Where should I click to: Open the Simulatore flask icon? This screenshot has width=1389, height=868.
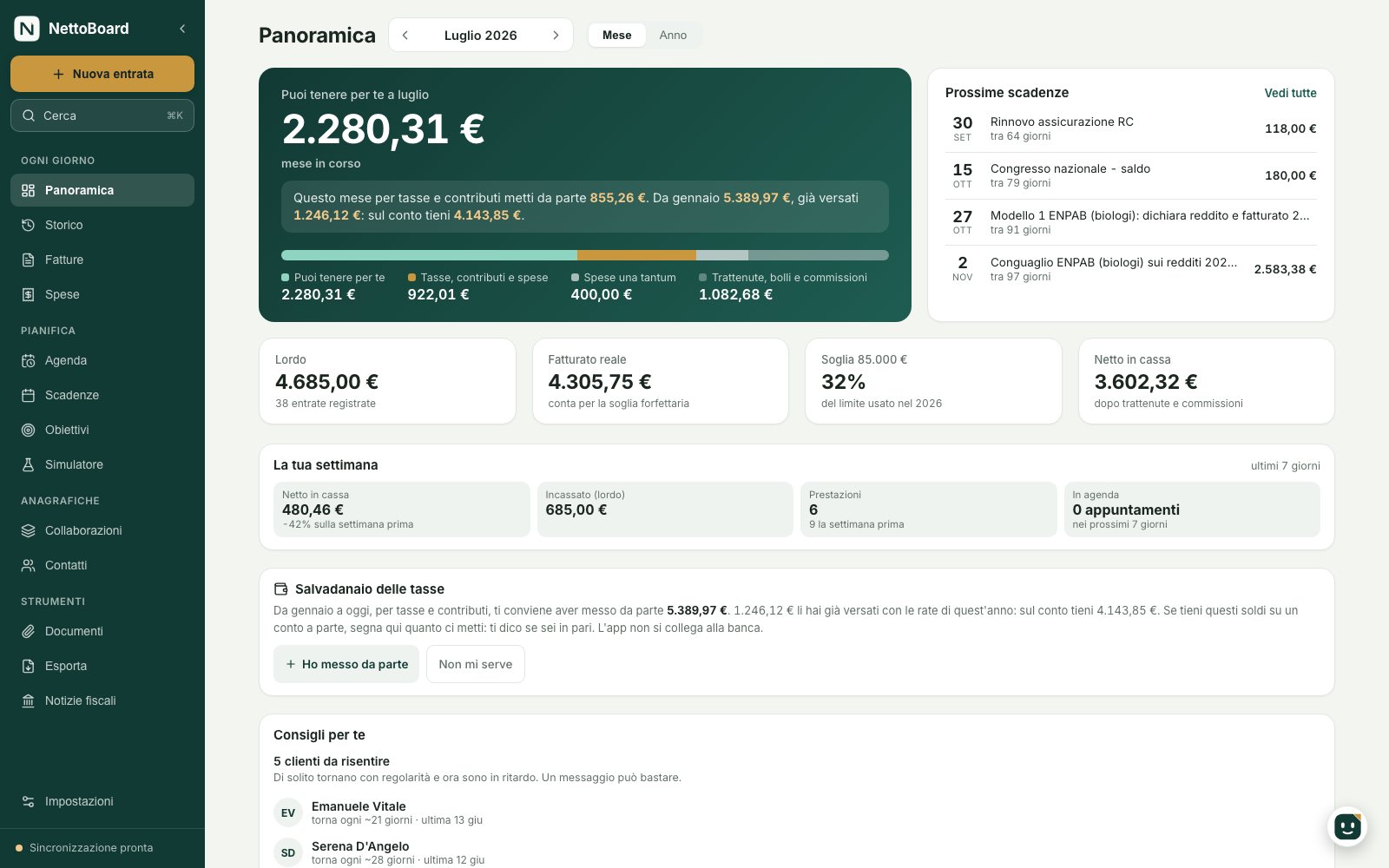[x=28, y=464]
